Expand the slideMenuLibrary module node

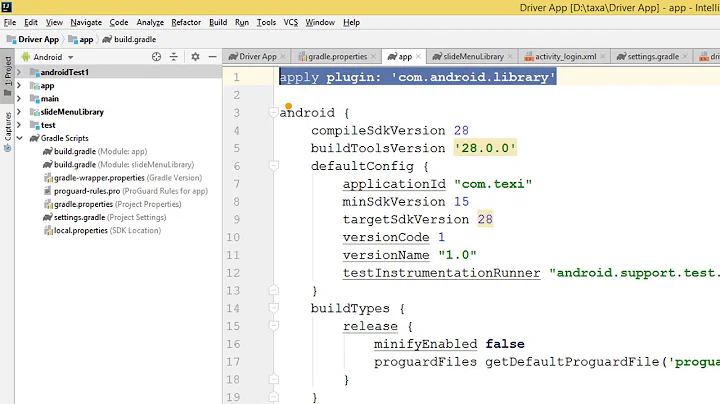click(19, 112)
